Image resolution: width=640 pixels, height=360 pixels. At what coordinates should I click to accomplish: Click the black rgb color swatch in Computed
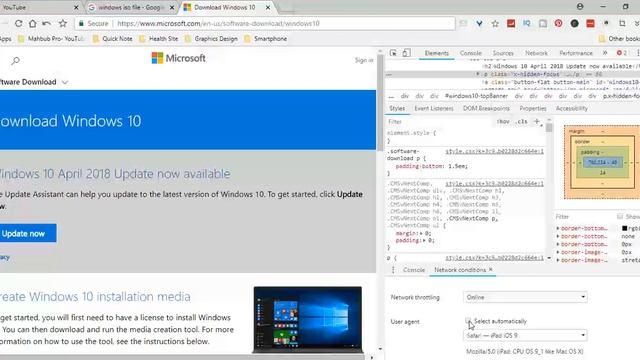624,228
